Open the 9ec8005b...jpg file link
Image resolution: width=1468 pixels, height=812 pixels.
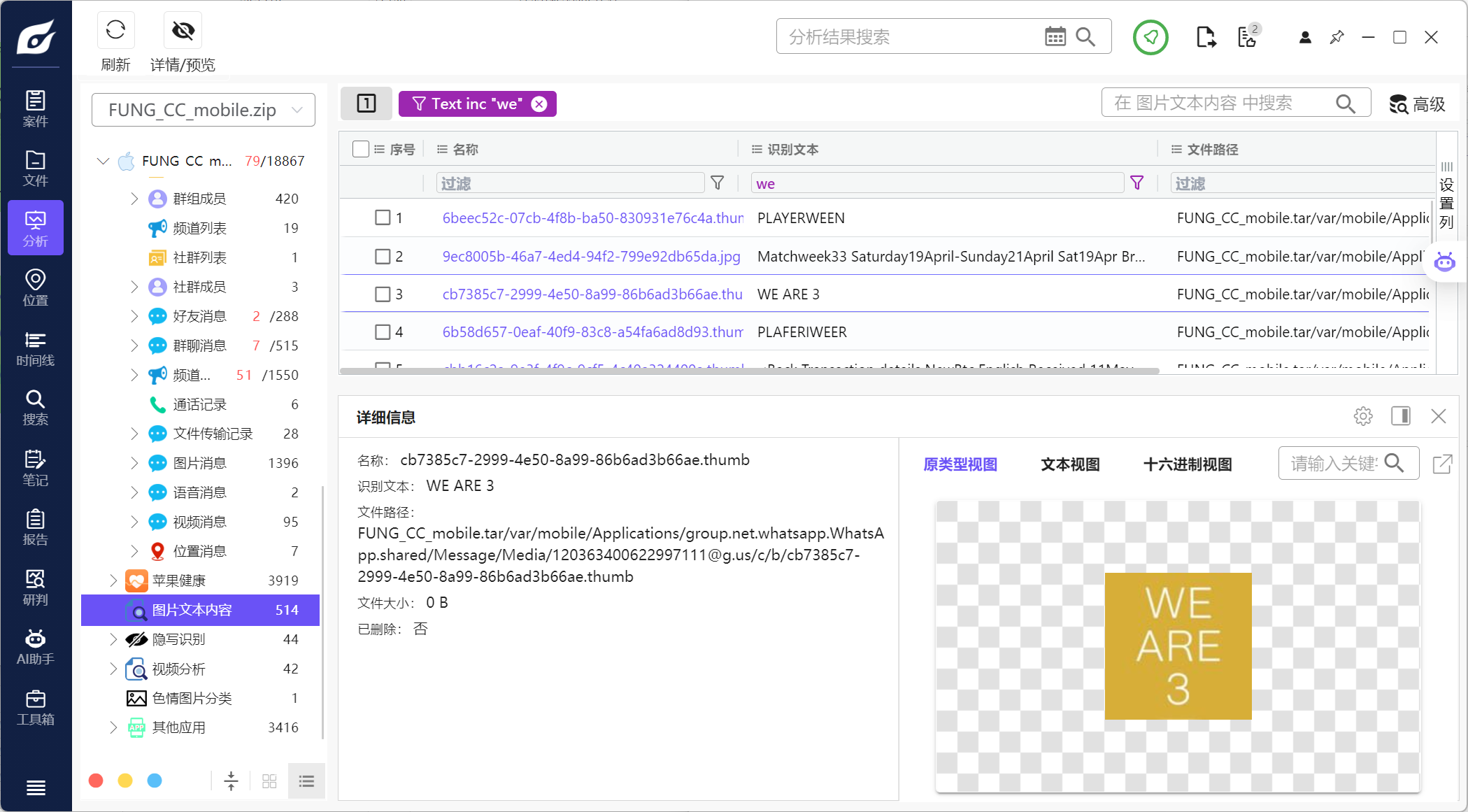(x=591, y=257)
